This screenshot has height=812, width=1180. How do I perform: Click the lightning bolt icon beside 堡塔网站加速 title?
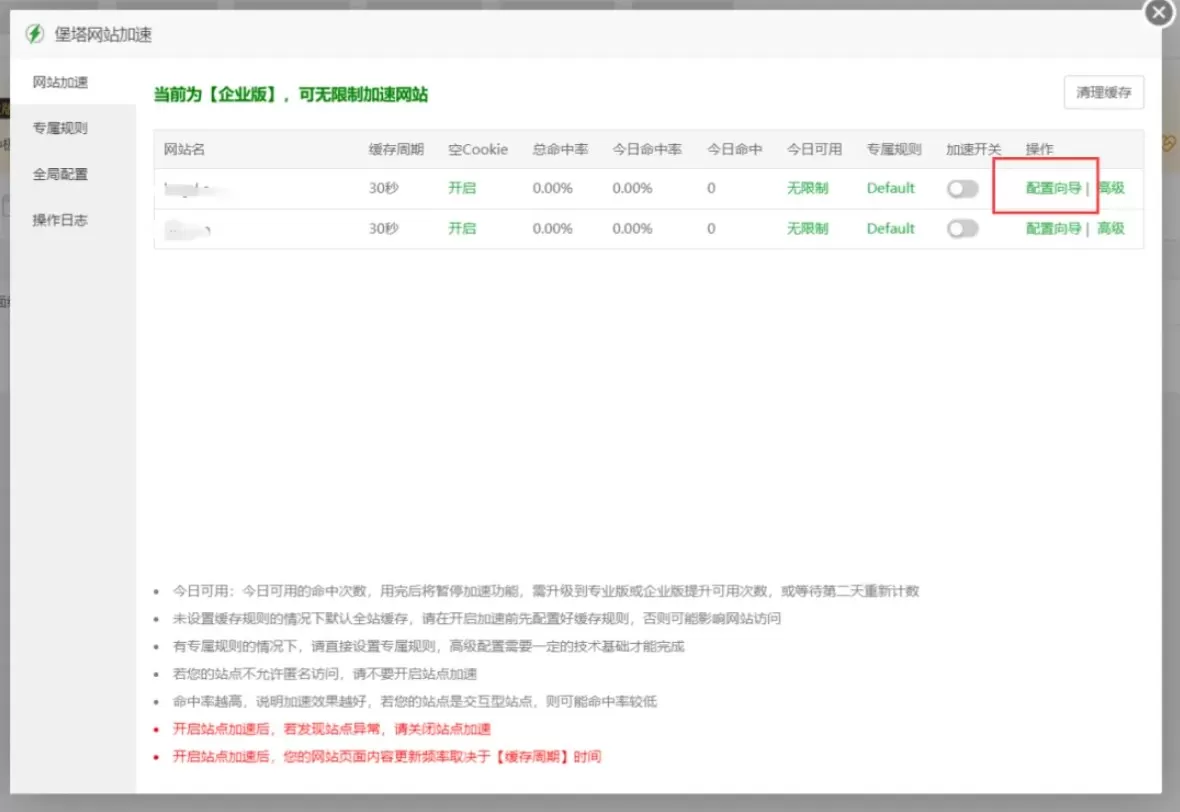click(36, 33)
